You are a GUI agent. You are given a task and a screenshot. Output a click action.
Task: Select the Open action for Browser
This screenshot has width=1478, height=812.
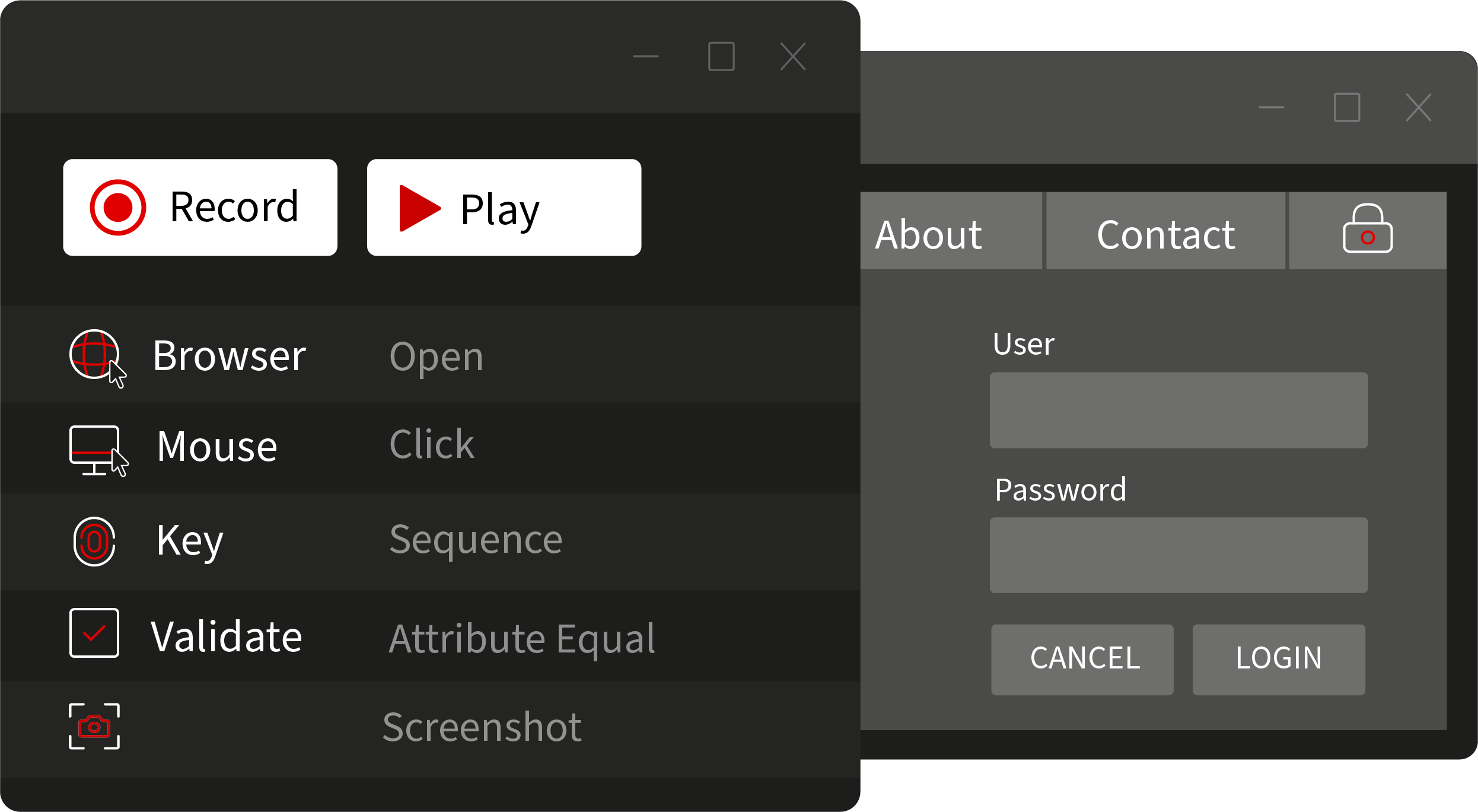click(x=437, y=358)
